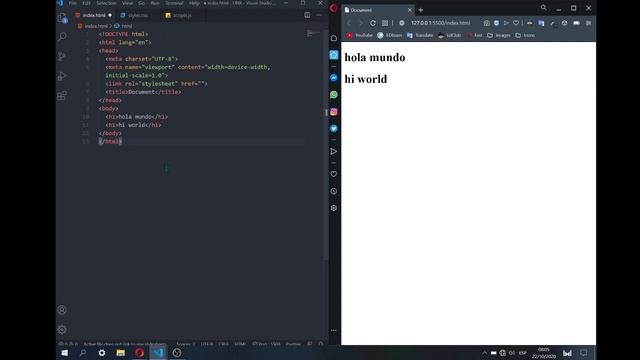The image size is (640, 360).
Task: Open File Explorer from the taskbar
Action: [120, 353]
